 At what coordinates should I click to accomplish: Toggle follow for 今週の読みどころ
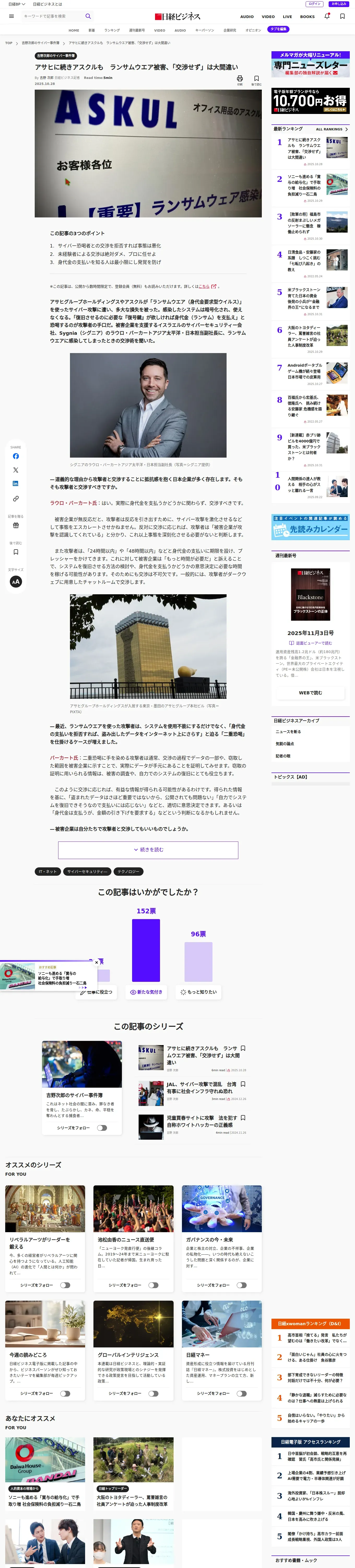65,1393
